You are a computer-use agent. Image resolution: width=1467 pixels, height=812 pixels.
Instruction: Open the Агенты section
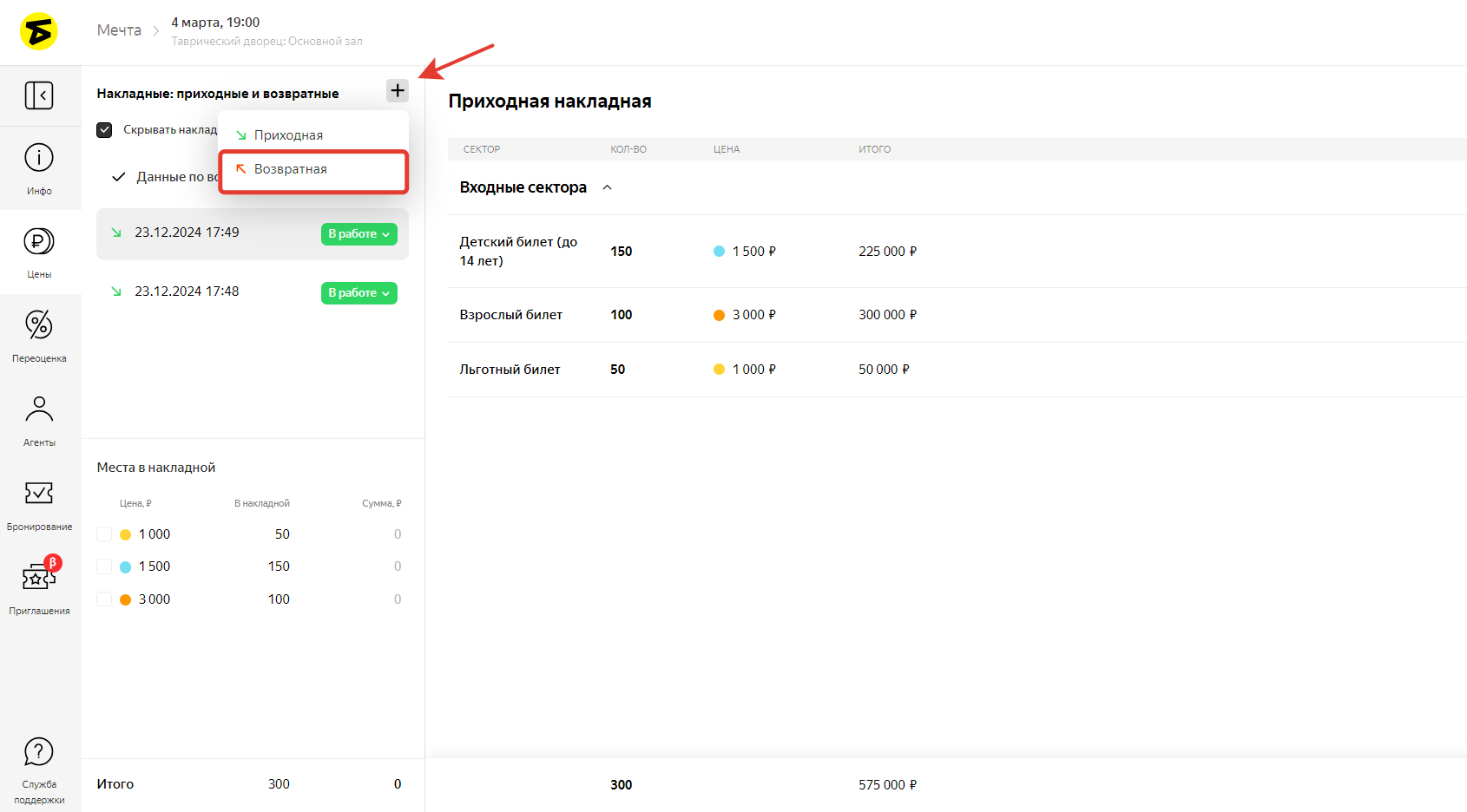click(39, 420)
